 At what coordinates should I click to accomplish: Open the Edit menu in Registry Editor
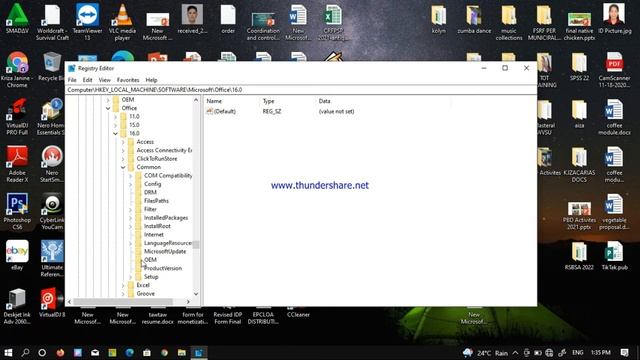tap(87, 80)
